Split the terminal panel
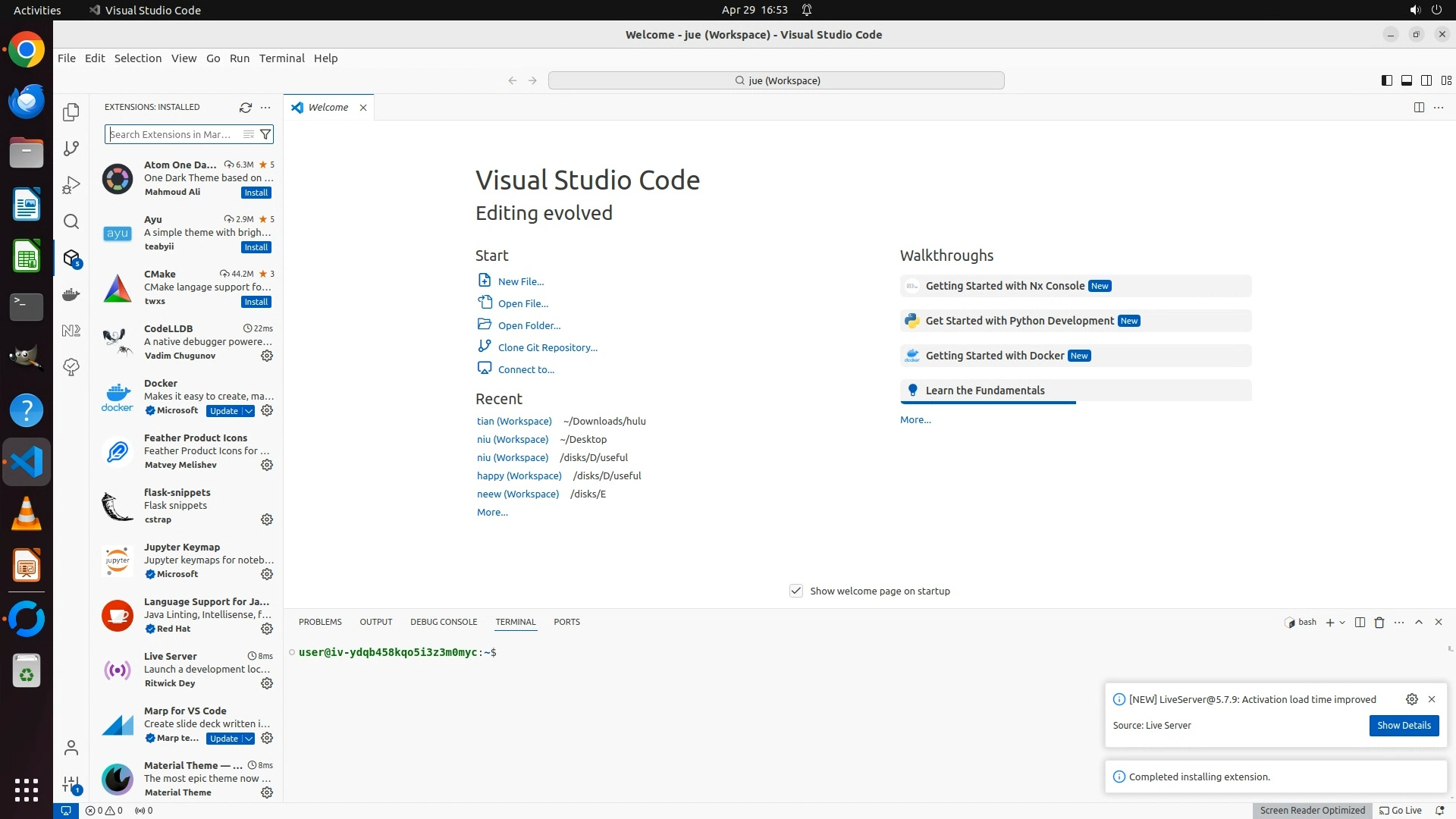The image size is (1456, 819). click(1360, 623)
